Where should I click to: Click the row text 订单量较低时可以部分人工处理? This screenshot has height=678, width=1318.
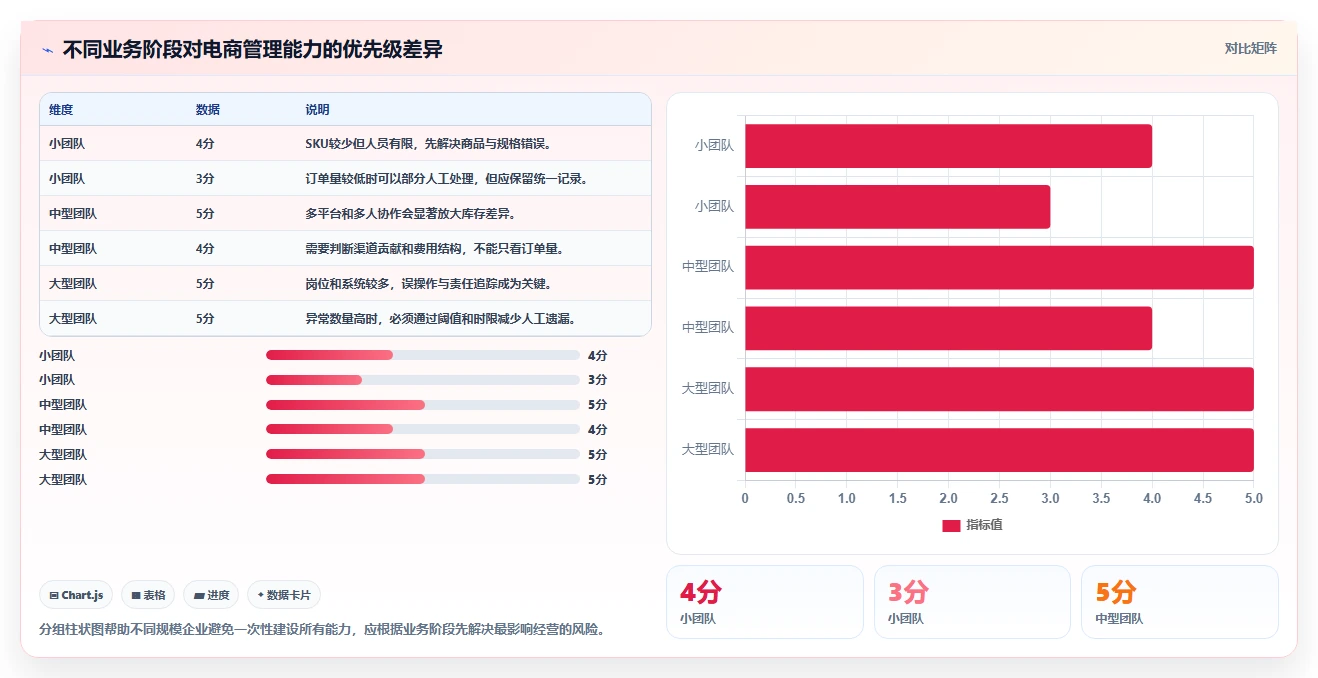click(388, 179)
